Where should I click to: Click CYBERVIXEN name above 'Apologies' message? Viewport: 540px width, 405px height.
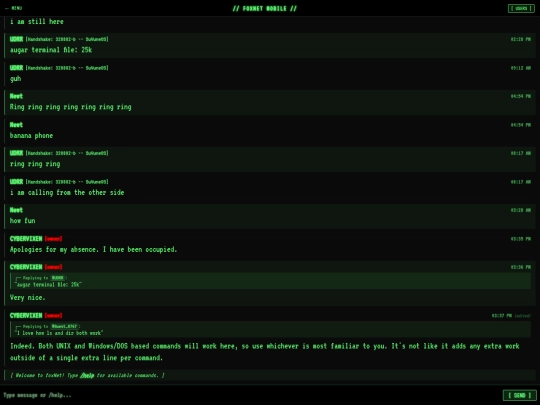tap(26, 239)
